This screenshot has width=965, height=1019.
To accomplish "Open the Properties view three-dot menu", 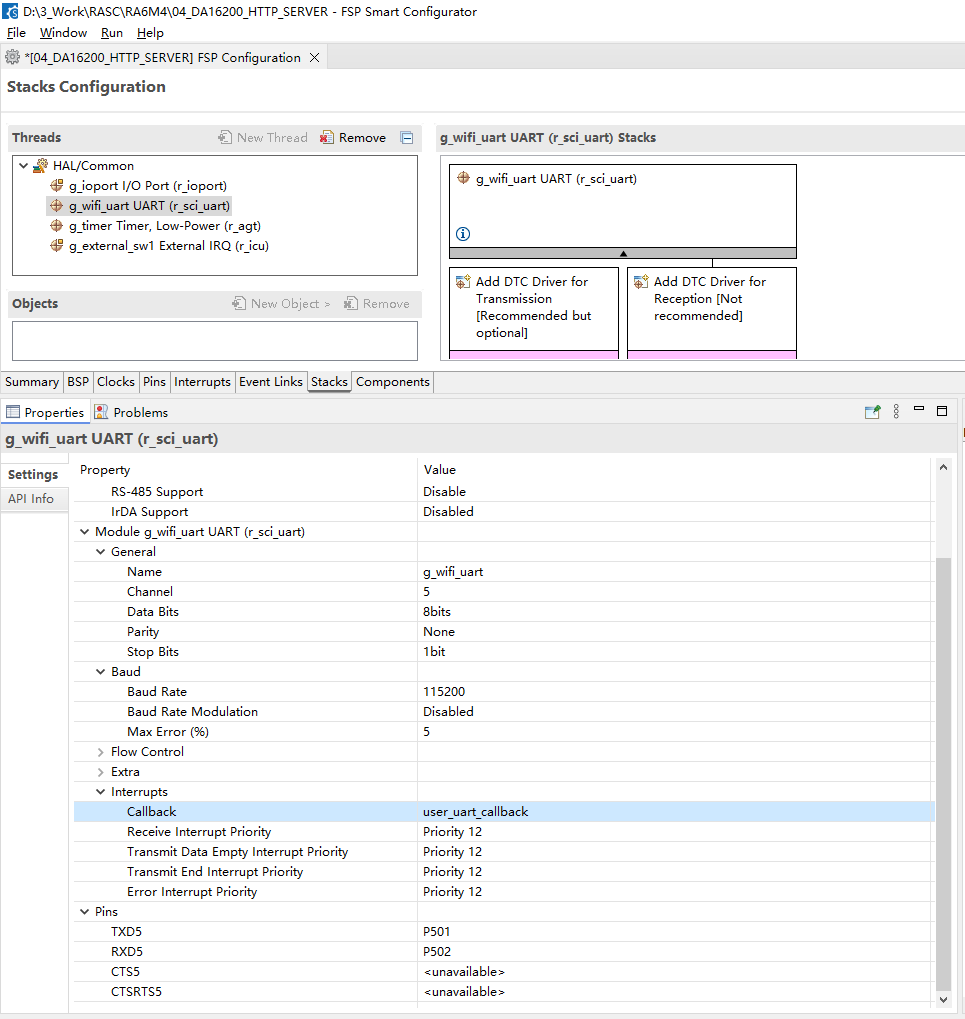I will [896, 411].
